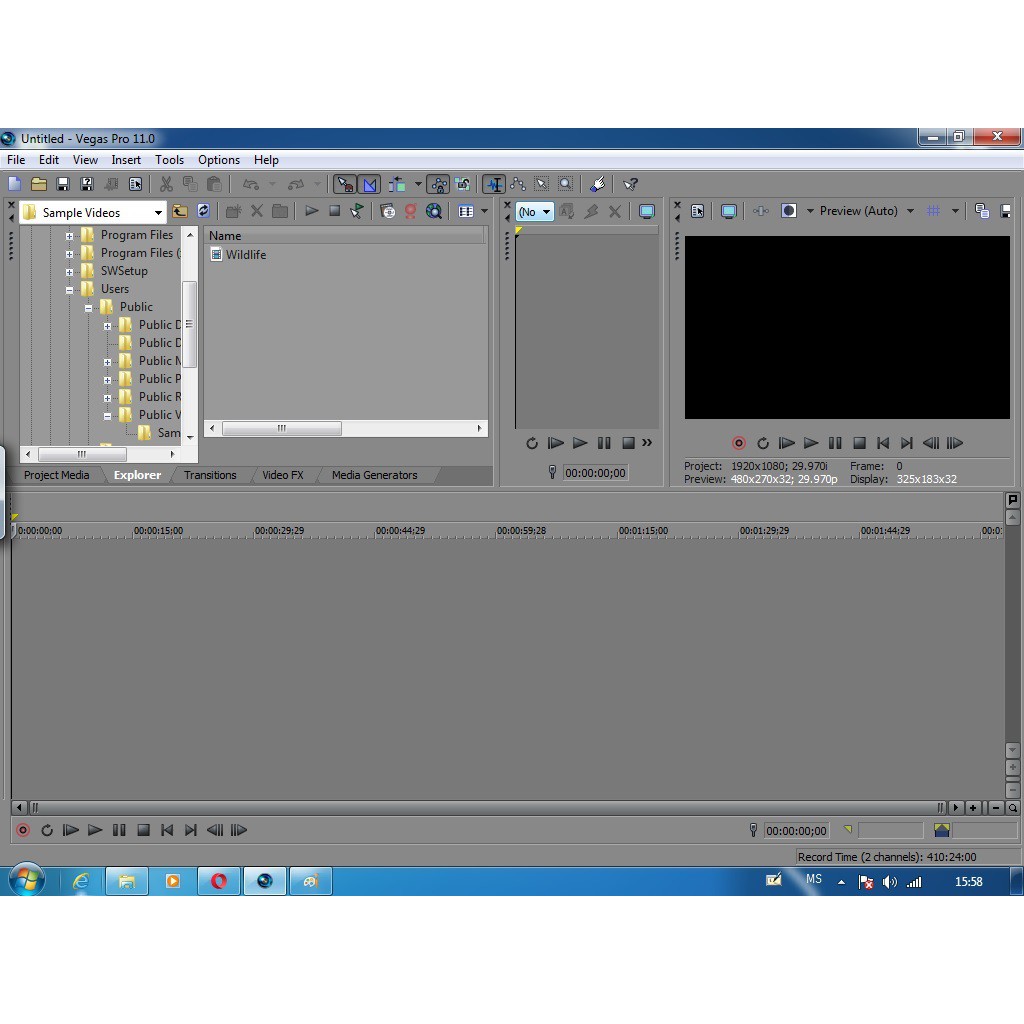Click the Internet Explorer taskbar icon

pyautogui.click(x=81, y=881)
